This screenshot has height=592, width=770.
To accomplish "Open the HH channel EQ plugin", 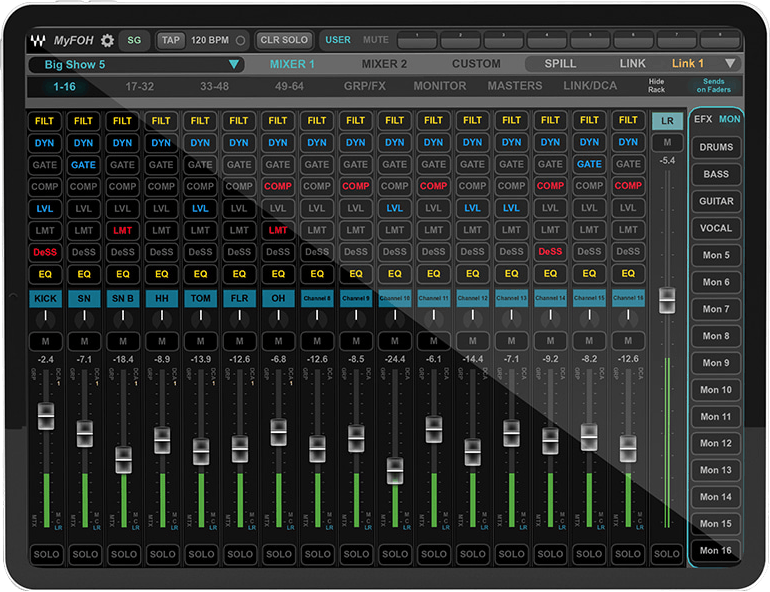I will tap(162, 274).
